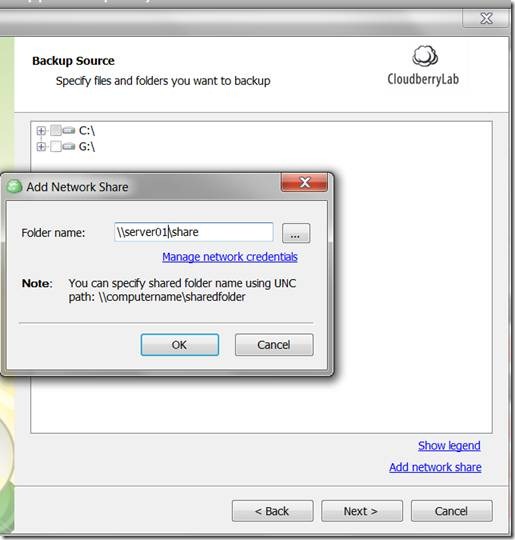Image resolution: width=515 pixels, height=540 pixels.
Task: Cancel the backup wizard
Action: [x=452, y=511]
